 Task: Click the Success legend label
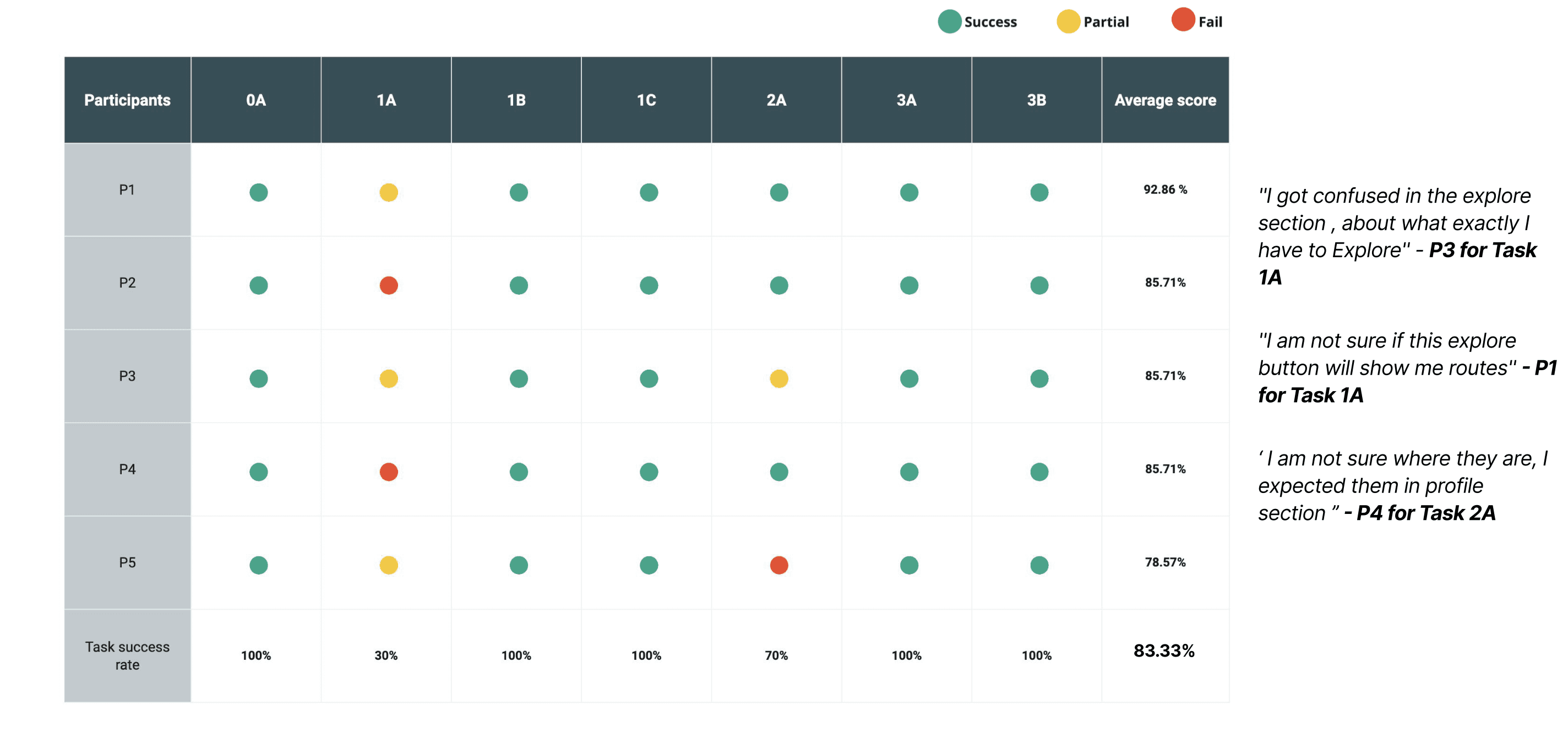(990, 22)
